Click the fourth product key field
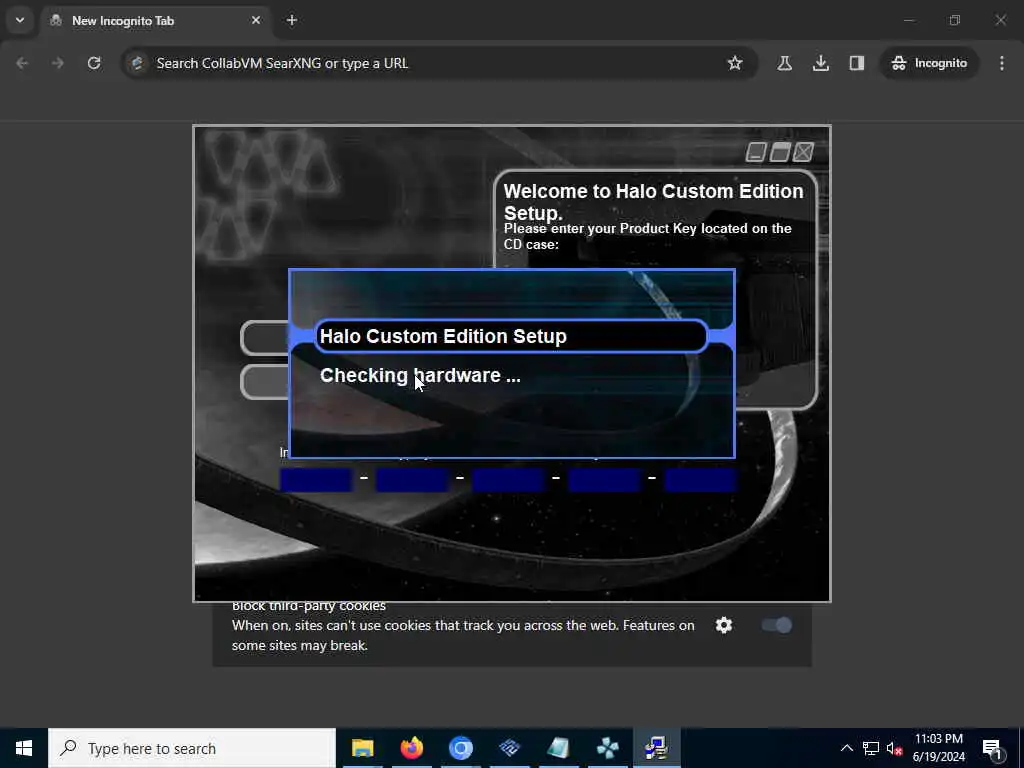 click(x=604, y=480)
